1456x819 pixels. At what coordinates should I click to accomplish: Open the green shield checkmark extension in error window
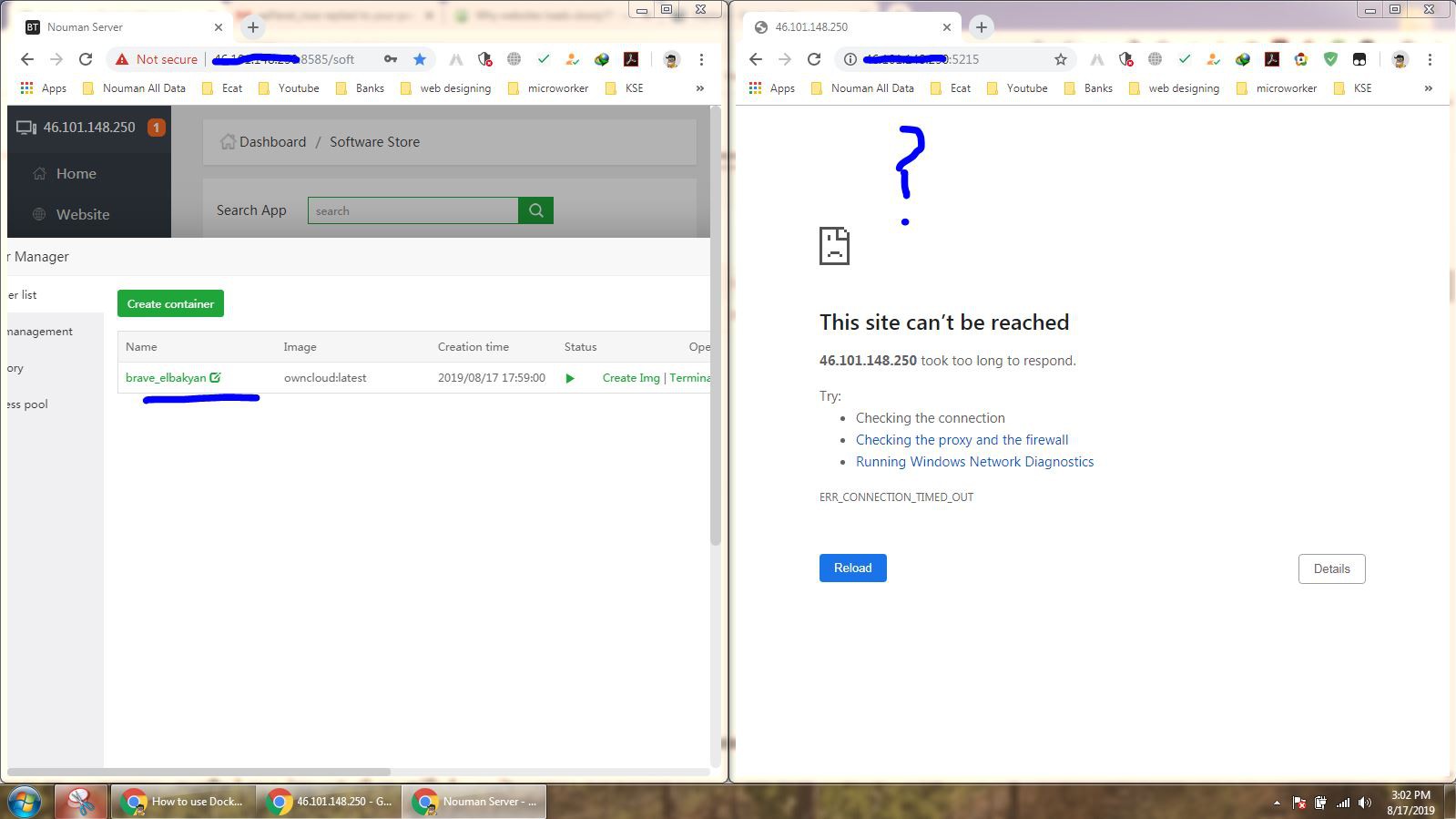(1330, 59)
